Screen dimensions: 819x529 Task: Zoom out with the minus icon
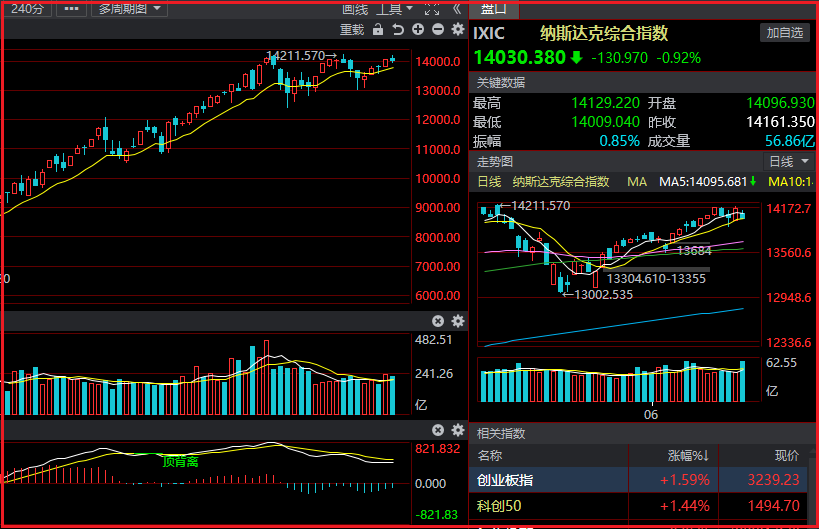[x=438, y=29]
